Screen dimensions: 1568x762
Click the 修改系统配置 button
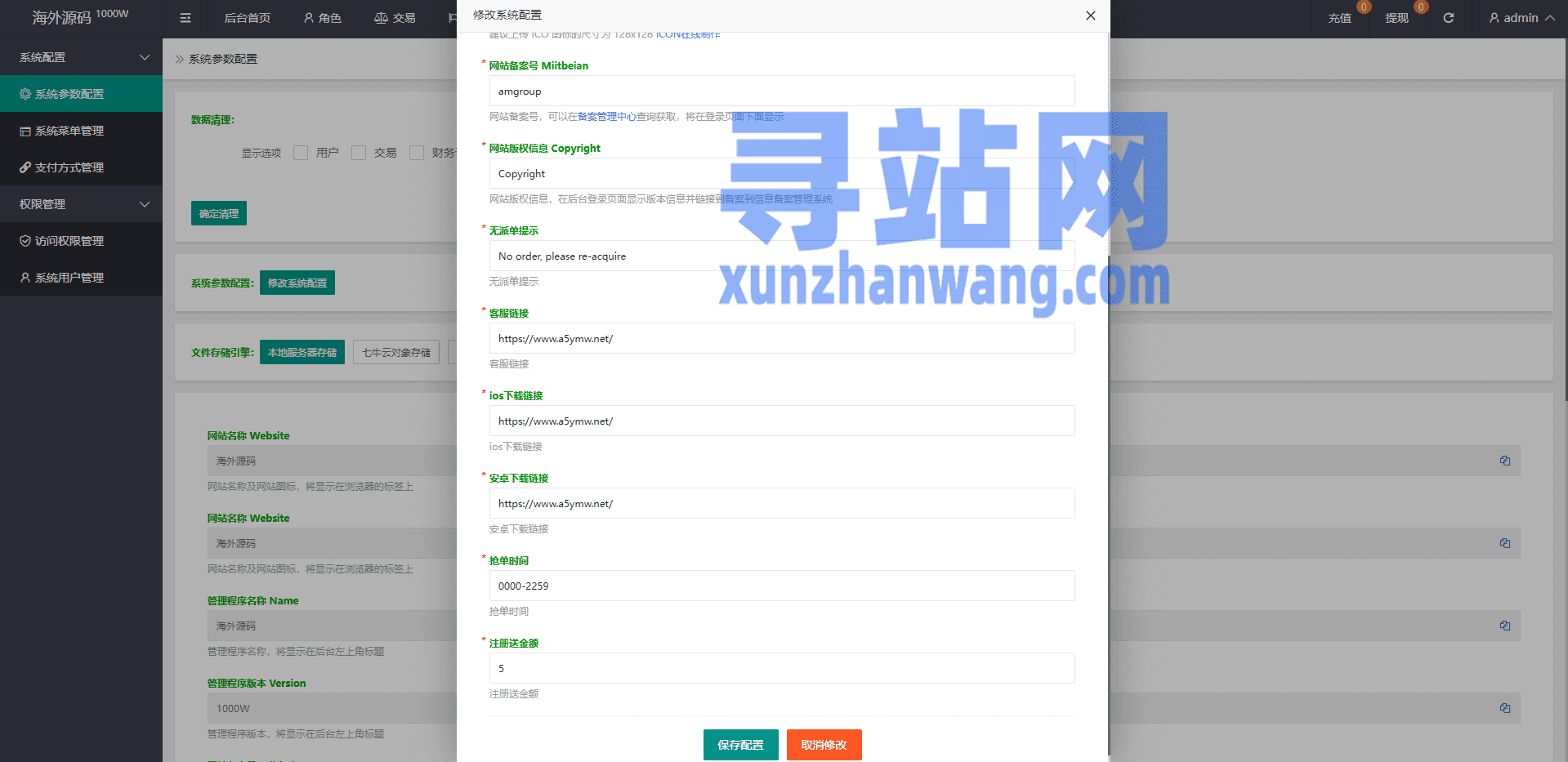pos(297,283)
